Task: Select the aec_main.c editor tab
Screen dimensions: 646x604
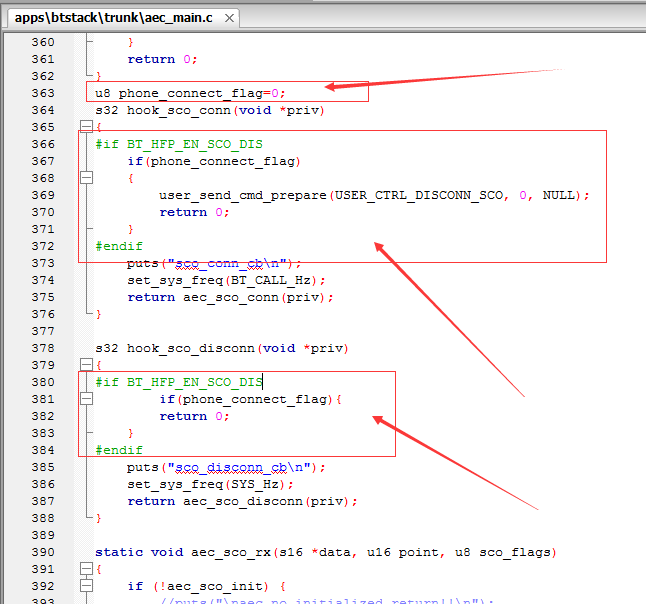Action: tap(123, 18)
